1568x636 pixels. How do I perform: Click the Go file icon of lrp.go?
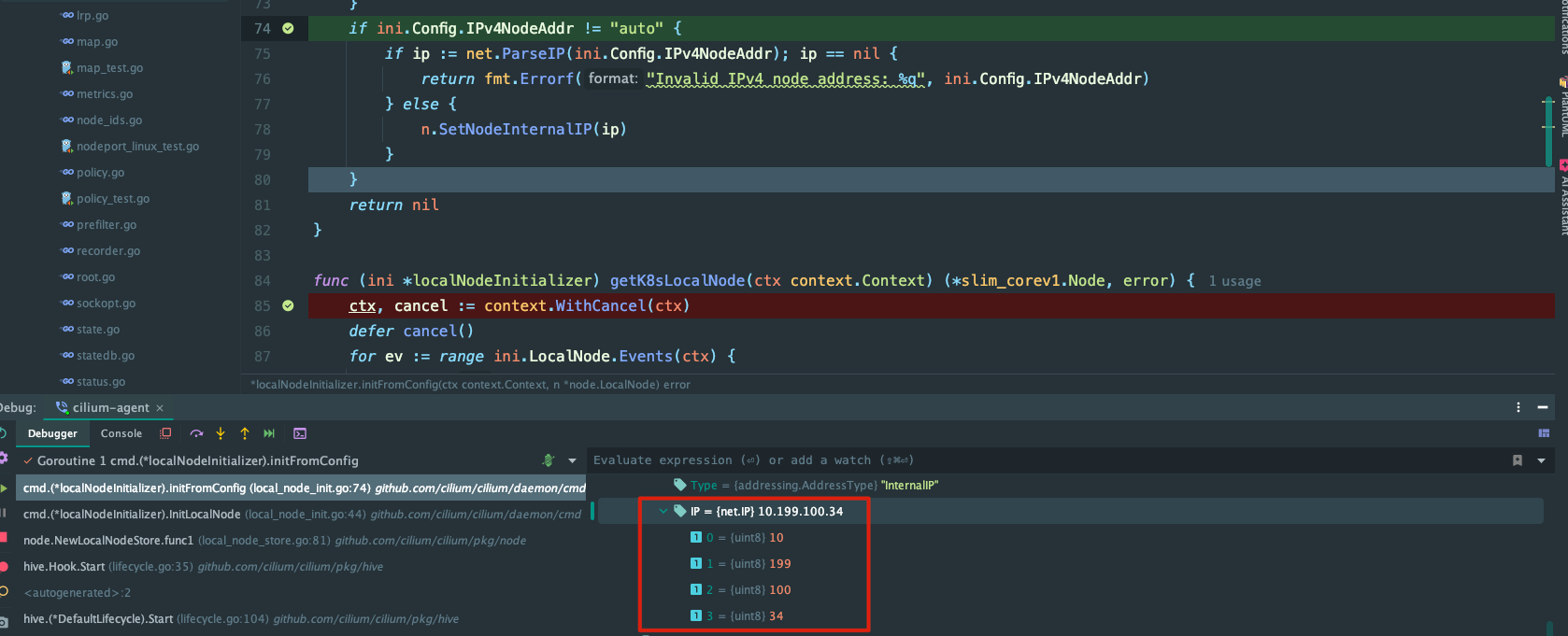(67, 16)
